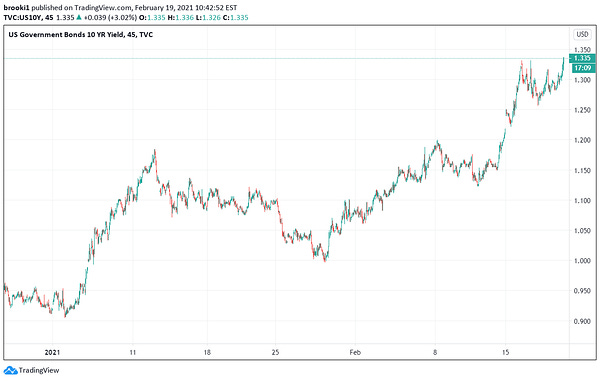Click the 1.200 price axis label
The width and height of the screenshot is (600, 381).
pos(582,140)
